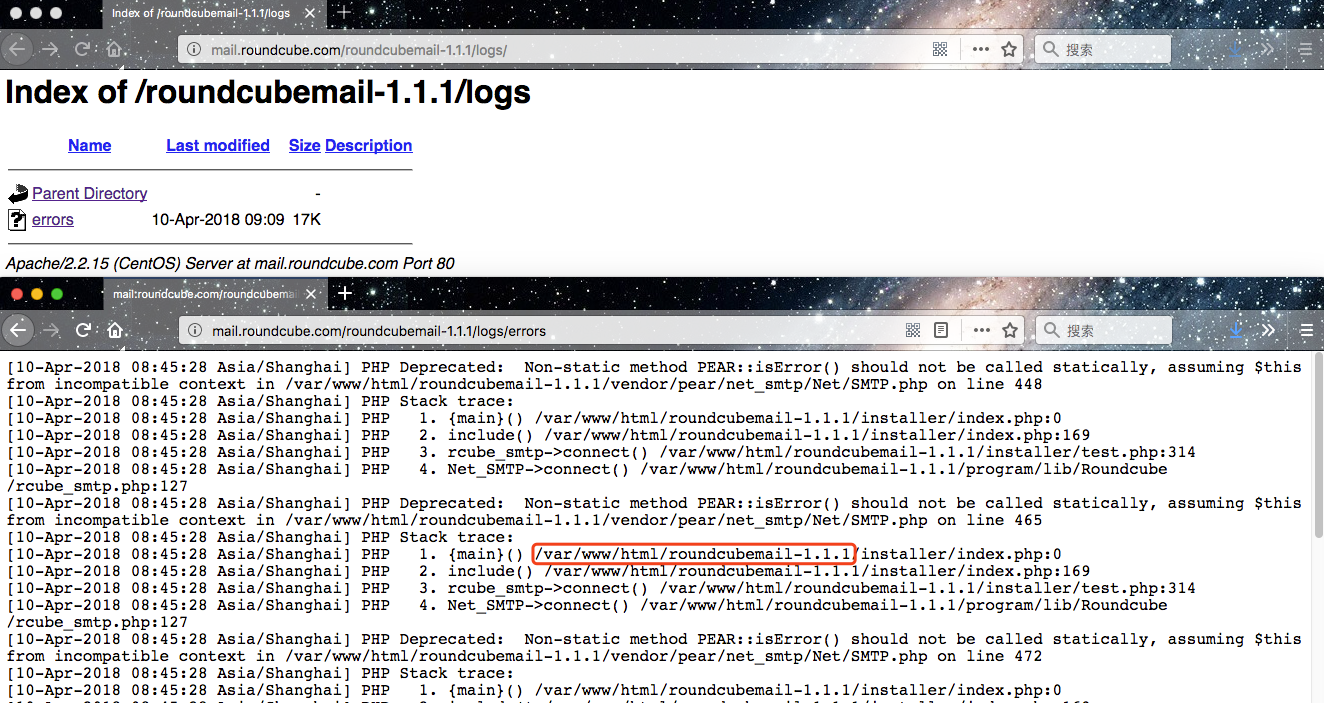Bookmark the /logs/errors page with the star

1009,330
